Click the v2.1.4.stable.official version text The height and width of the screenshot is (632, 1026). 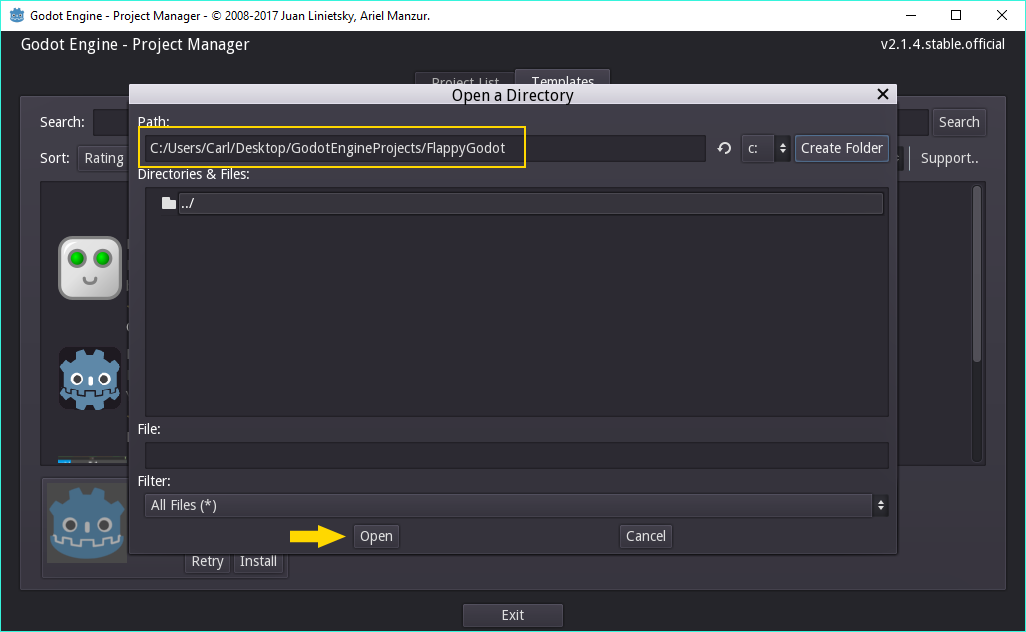pos(942,44)
